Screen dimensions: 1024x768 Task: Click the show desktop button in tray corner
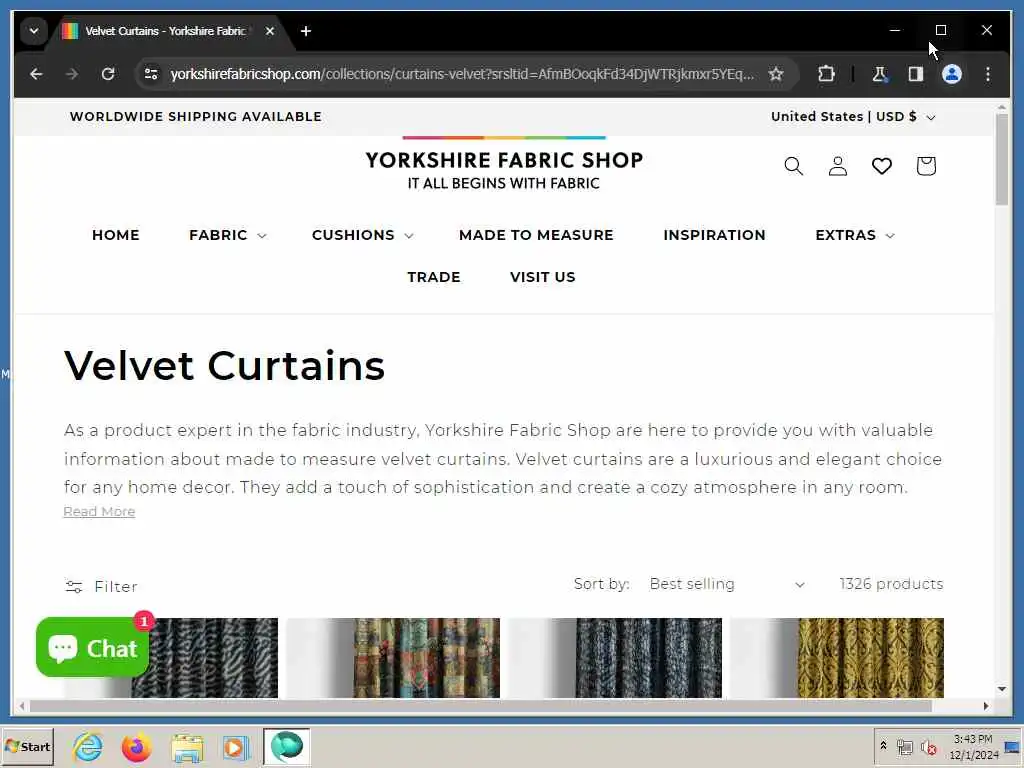pos(1014,746)
